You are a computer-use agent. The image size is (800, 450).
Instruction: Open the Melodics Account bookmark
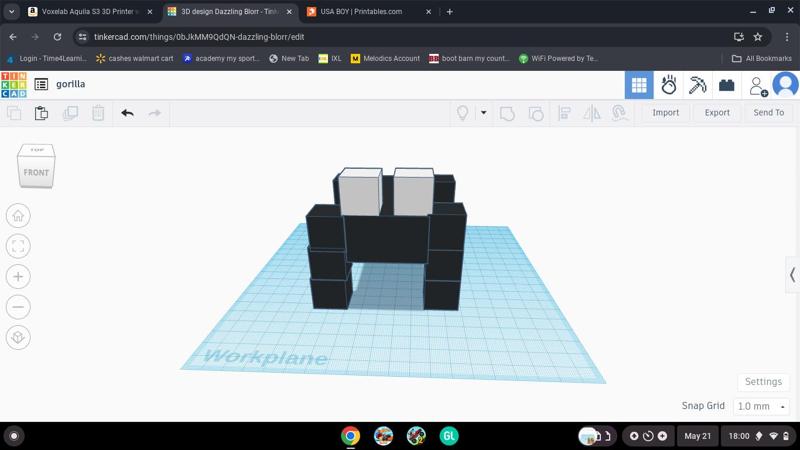[385, 59]
